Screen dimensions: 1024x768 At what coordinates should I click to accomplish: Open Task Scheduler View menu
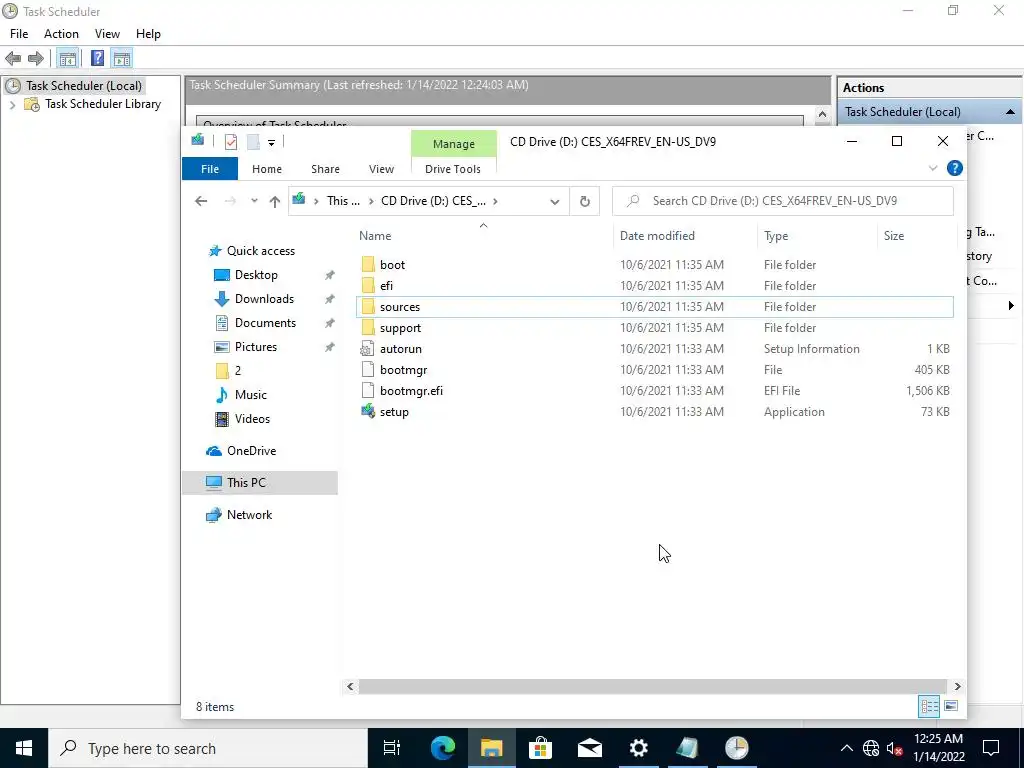[x=107, y=34]
